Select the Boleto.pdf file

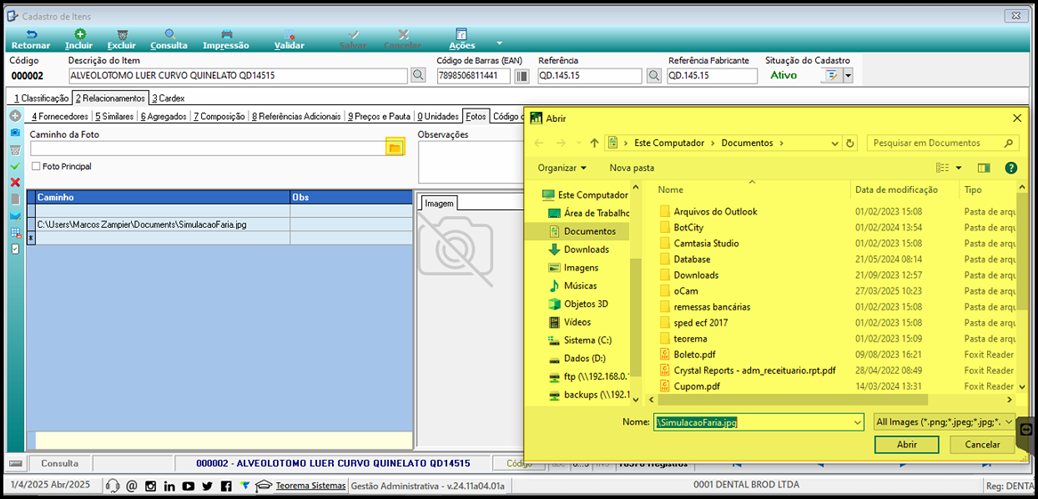pos(687,354)
